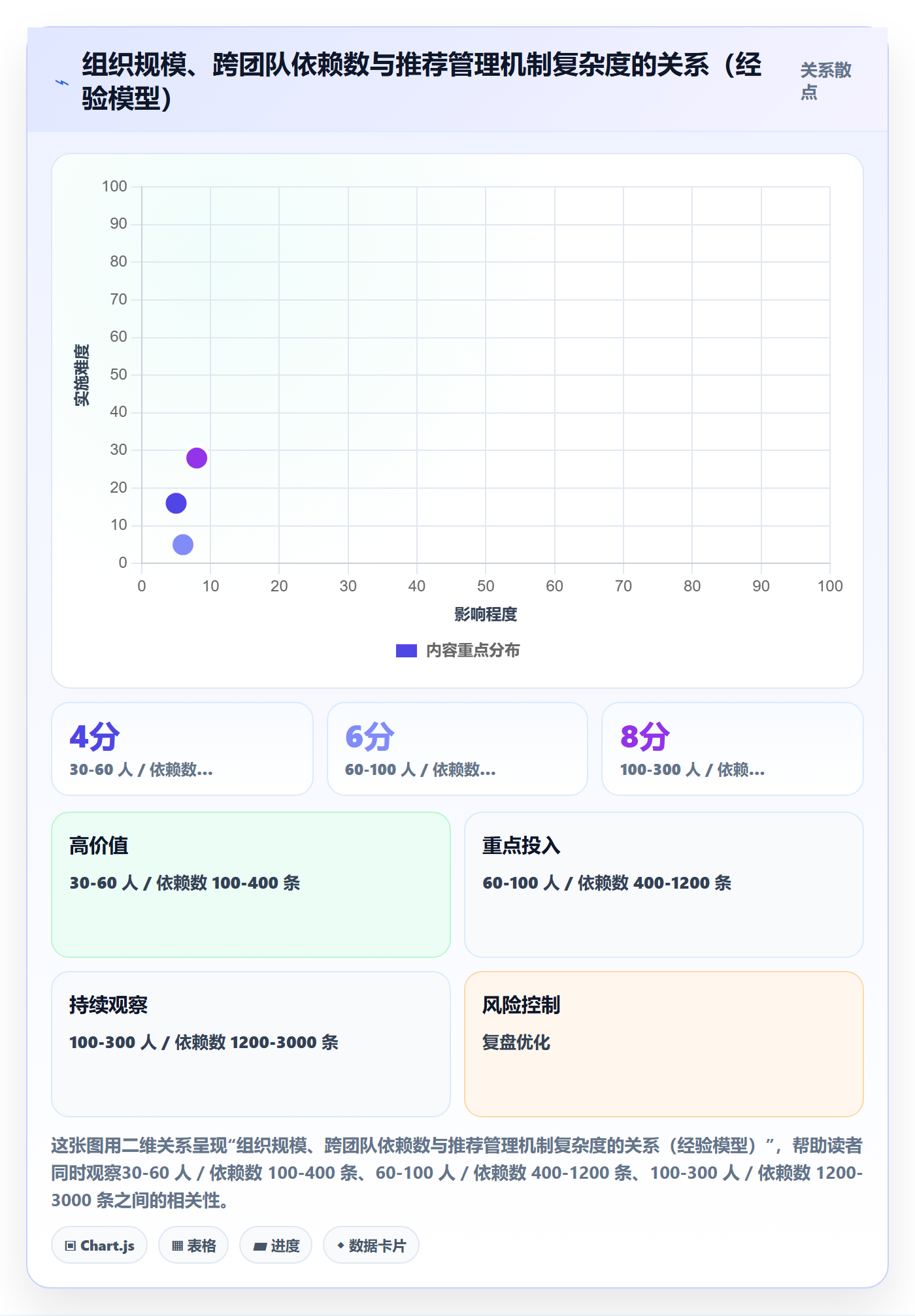Click the 实施难度 y-axis title
915x1316 pixels.
[x=82, y=375]
